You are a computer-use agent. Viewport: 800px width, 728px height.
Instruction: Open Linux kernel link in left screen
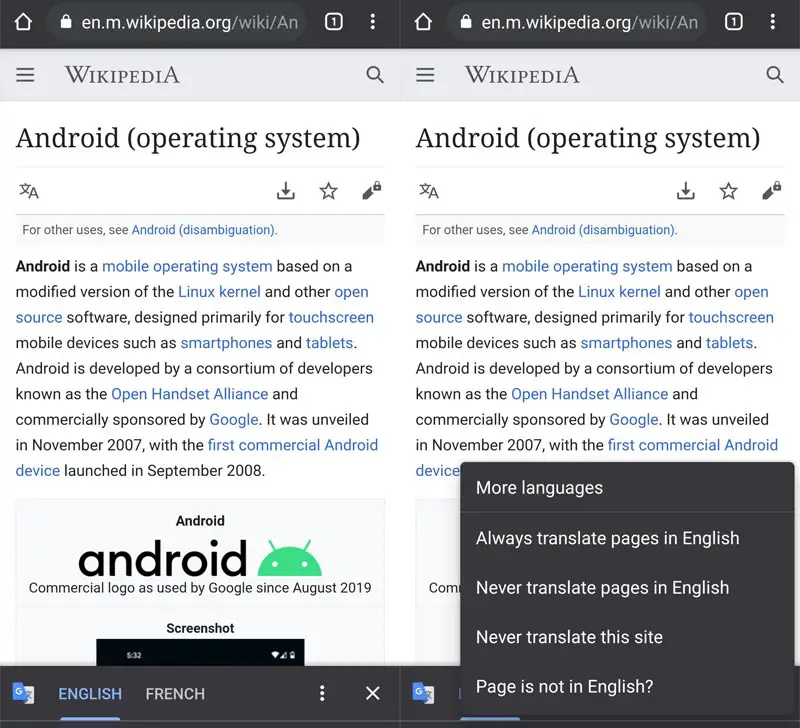(219, 292)
